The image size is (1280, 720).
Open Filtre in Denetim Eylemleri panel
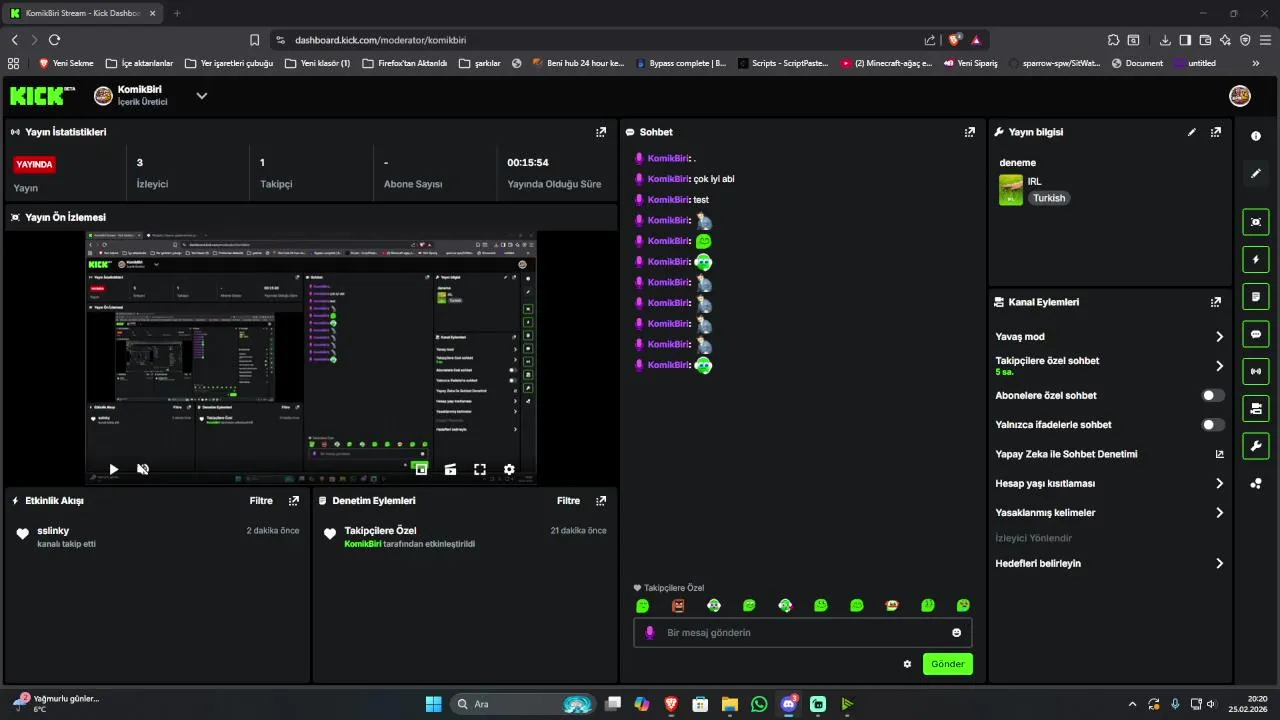(568, 501)
